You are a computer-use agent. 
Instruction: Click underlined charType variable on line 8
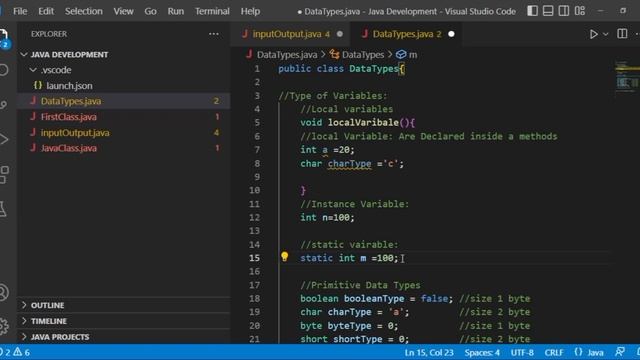tap(350, 164)
